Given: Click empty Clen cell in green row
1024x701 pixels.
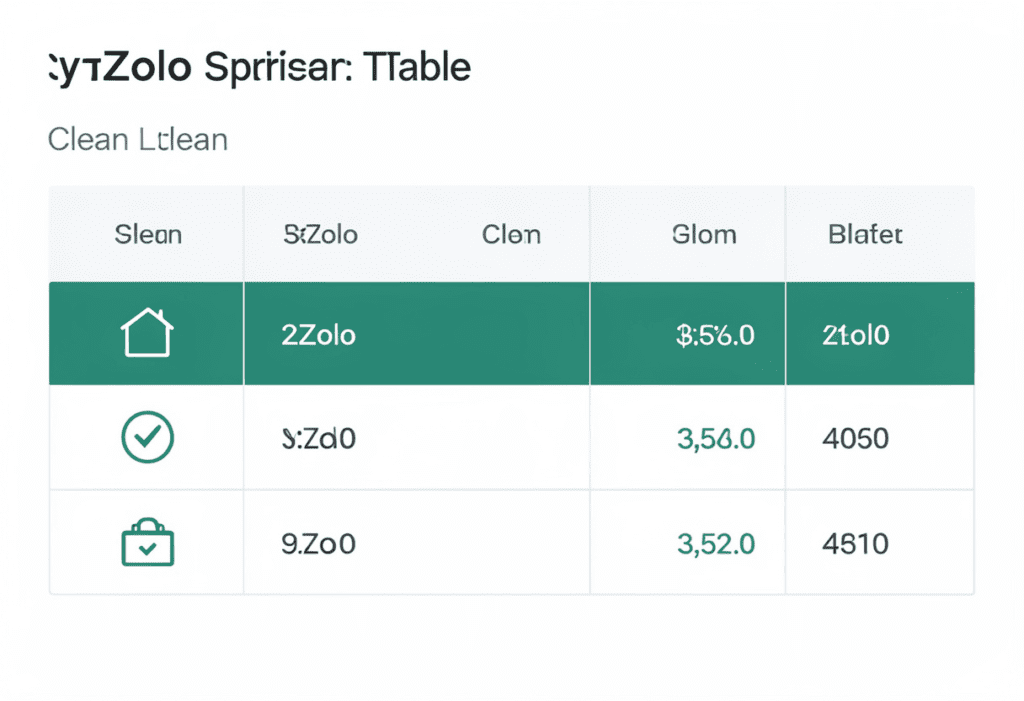Looking at the screenshot, I should (x=511, y=334).
